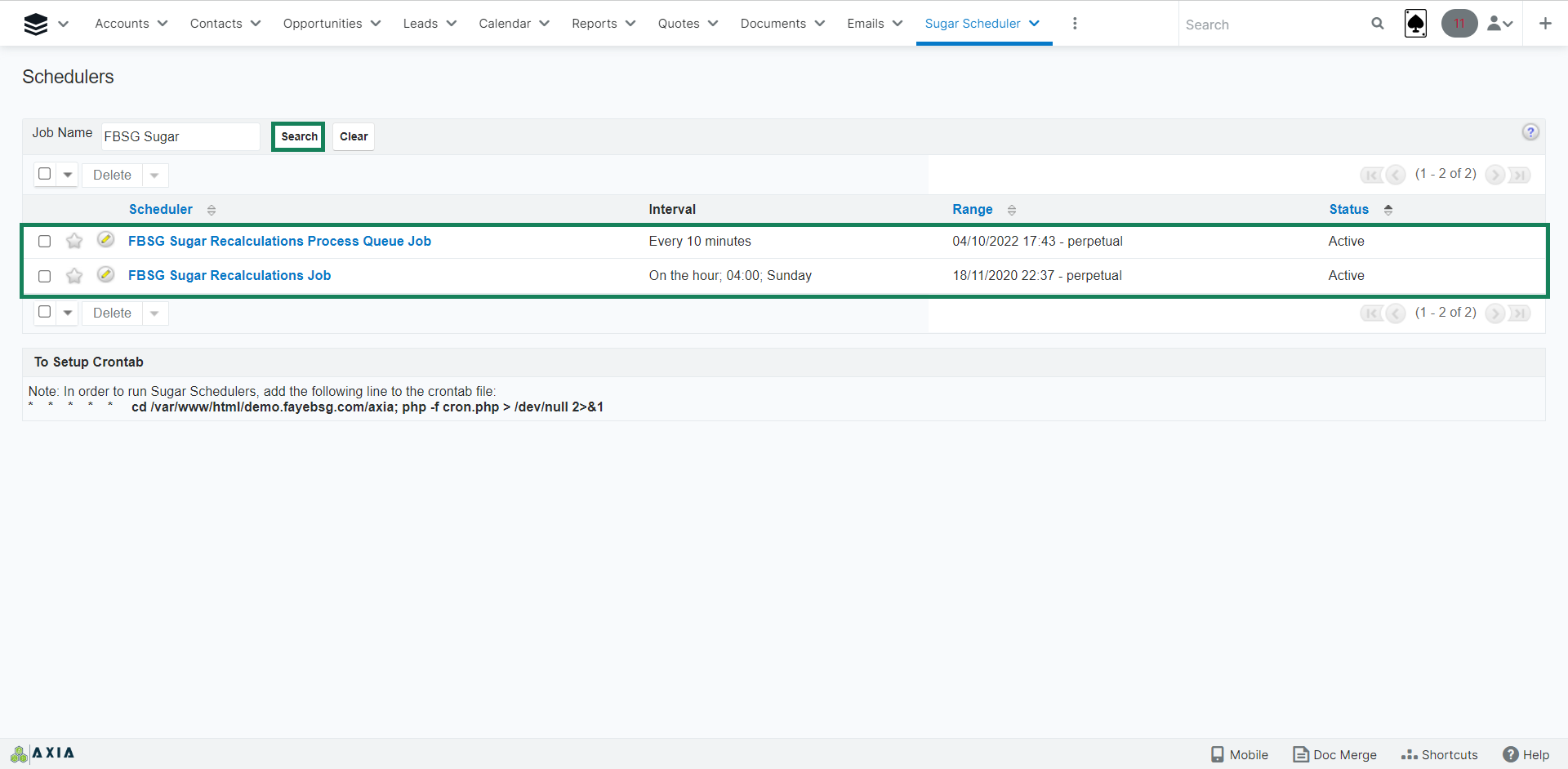Expand the bottom selection options dropdown arrow
1568x769 pixels.
pyautogui.click(x=68, y=313)
